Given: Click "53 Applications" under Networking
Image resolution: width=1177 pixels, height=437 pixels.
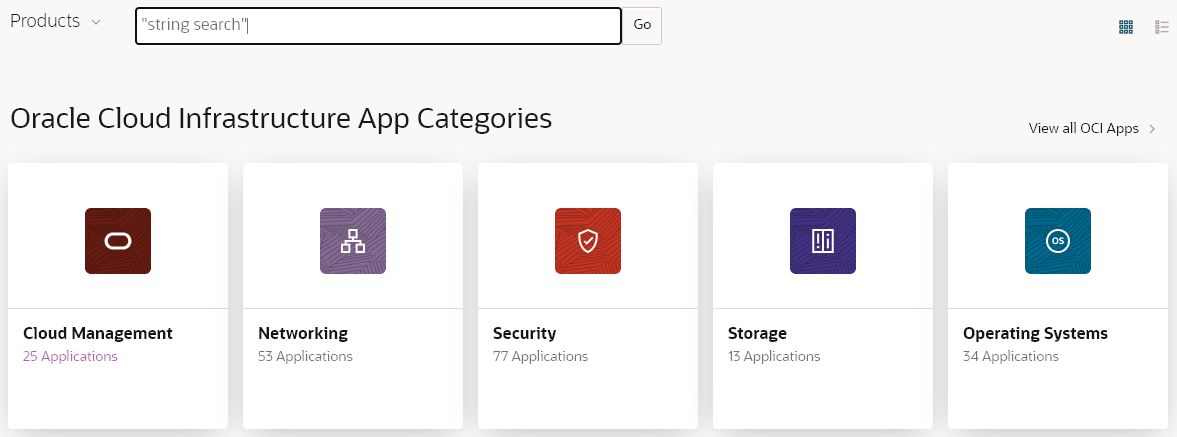Looking at the screenshot, I should click(x=306, y=357).
